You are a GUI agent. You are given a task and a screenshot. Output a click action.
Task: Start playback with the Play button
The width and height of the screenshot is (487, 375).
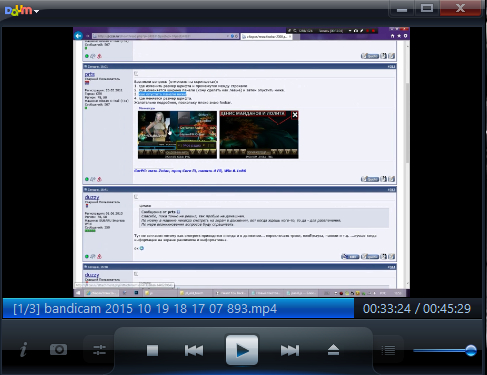click(x=242, y=350)
